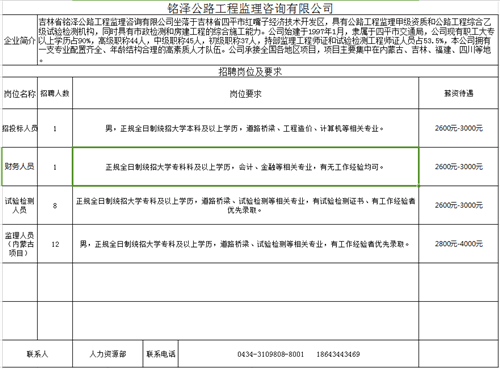Click the 企业简介 label cell
The width and height of the screenshot is (500, 369).
click(20, 40)
